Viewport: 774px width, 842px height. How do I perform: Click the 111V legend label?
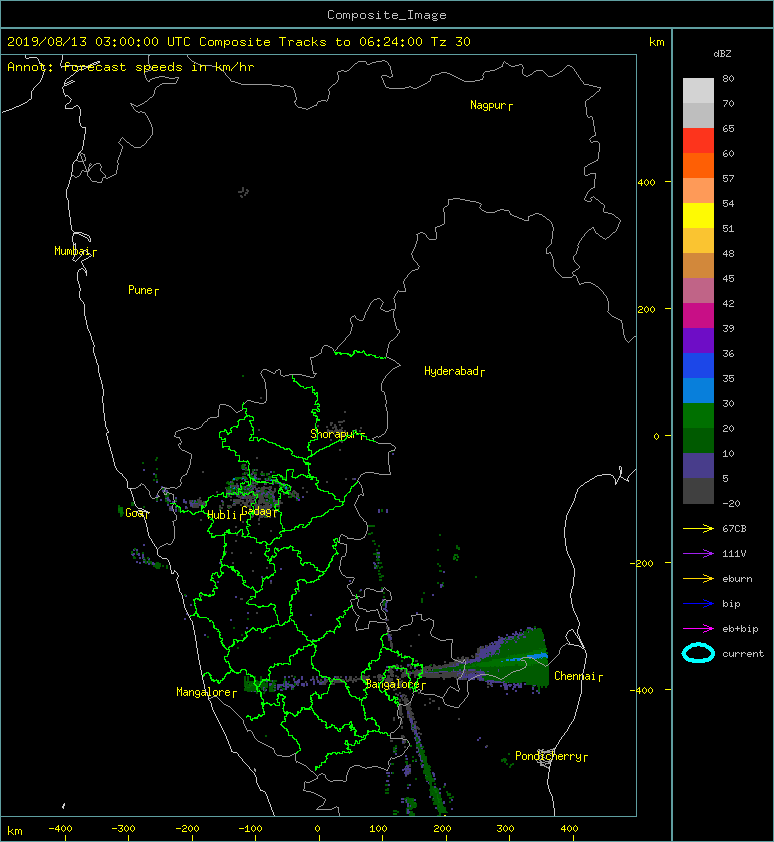point(734,554)
